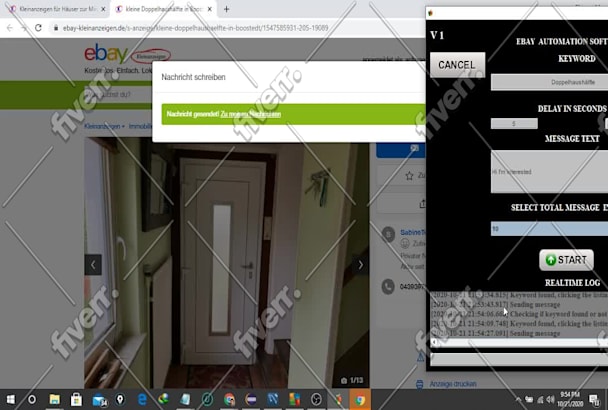608x410 pixels.
Task: Open File Explorer from the taskbar
Action: click(x=55, y=399)
